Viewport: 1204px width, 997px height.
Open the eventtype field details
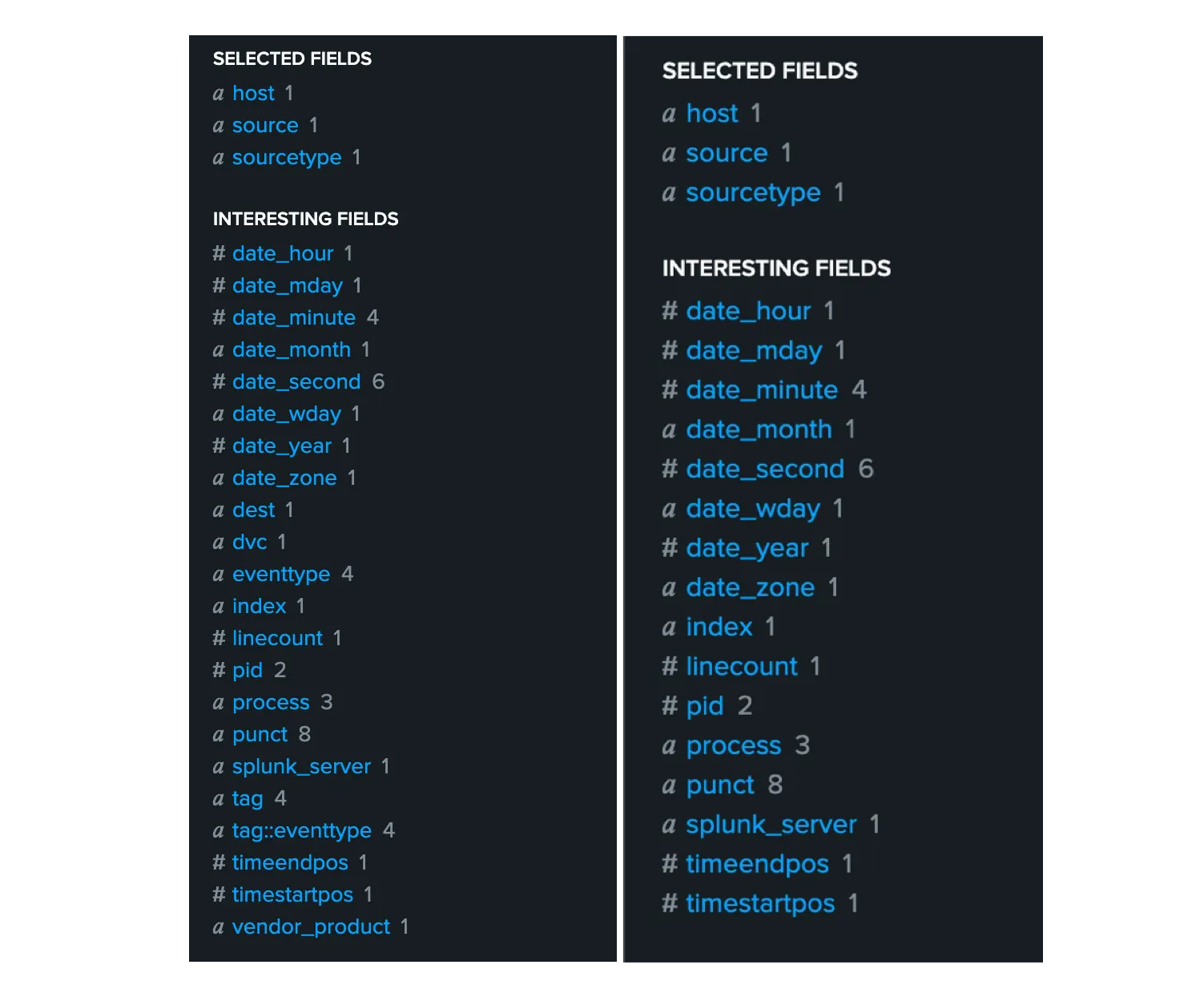(x=281, y=574)
